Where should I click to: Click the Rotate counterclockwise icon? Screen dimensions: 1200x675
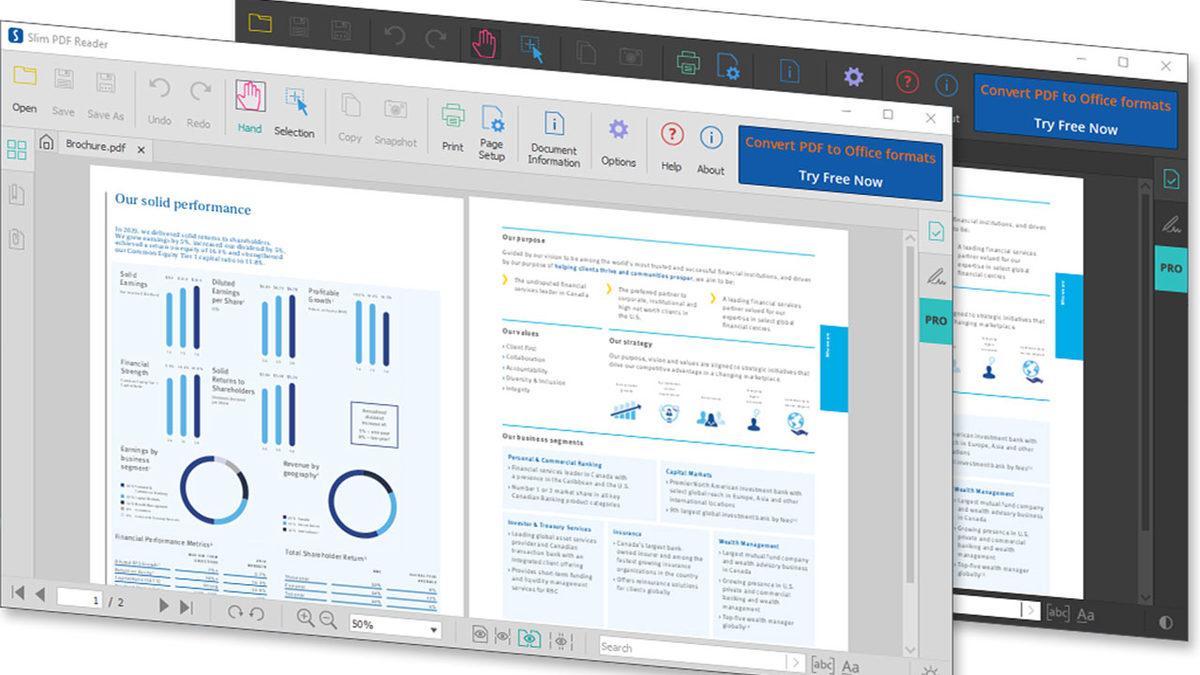tap(257, 614)
